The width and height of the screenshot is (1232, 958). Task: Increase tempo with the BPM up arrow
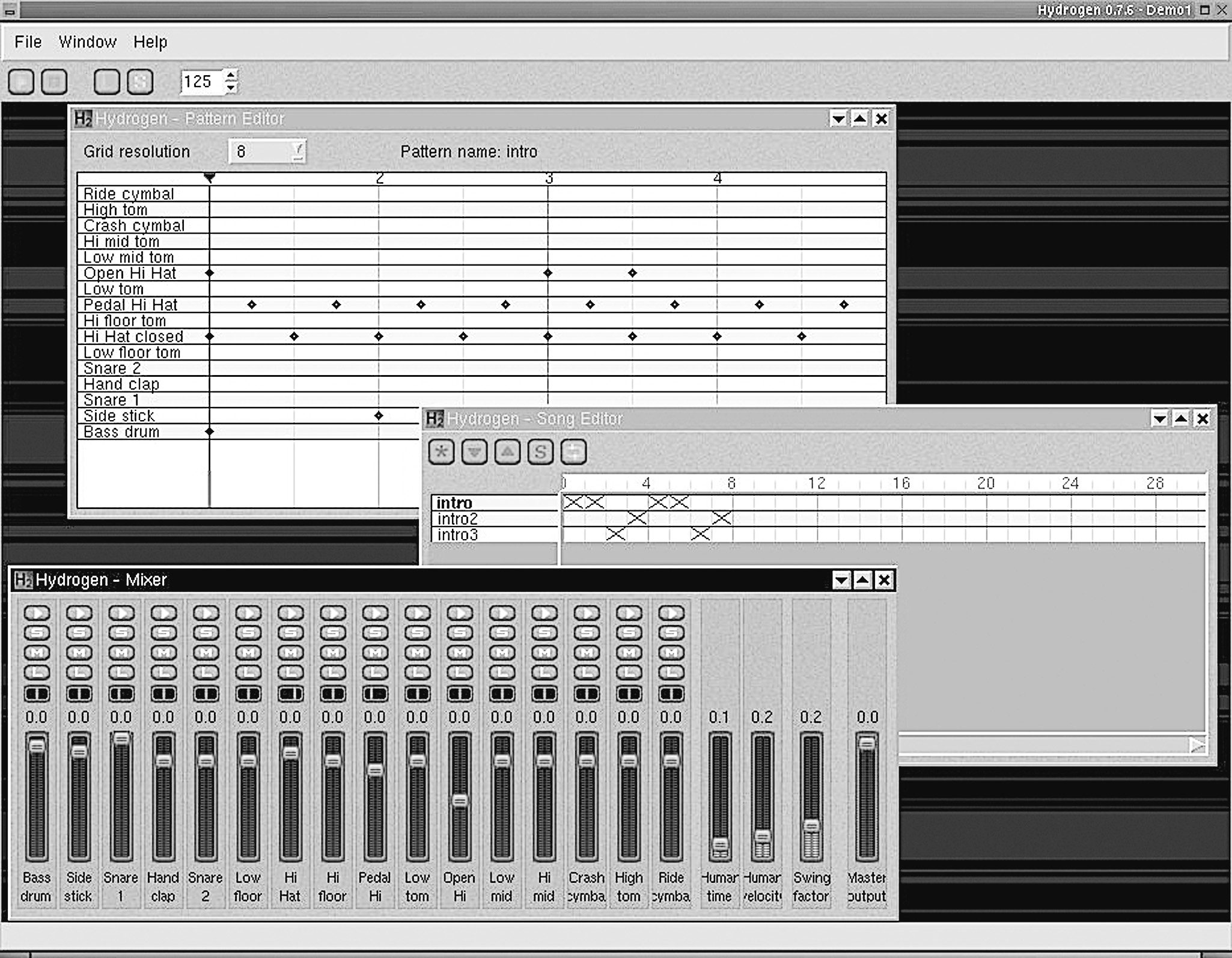pos(231,76)
